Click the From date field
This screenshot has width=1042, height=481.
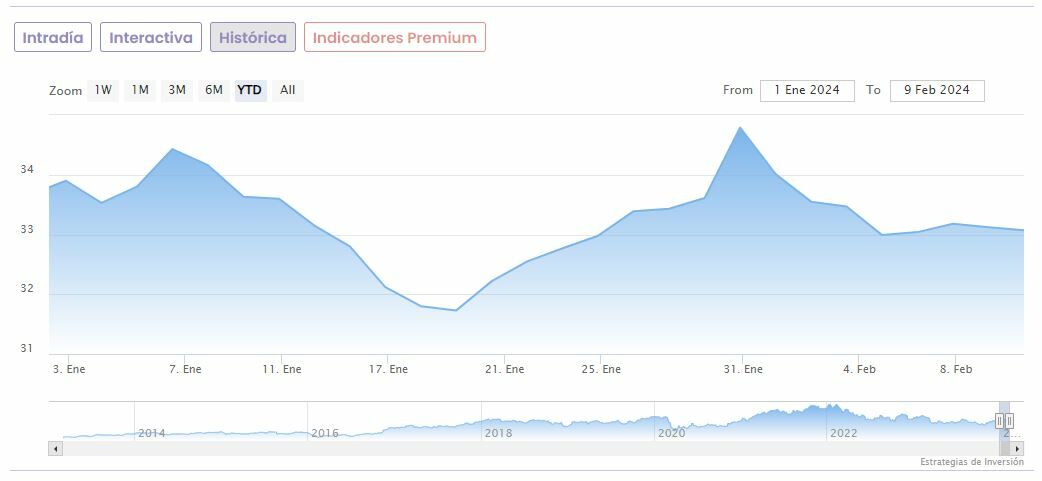807,90
